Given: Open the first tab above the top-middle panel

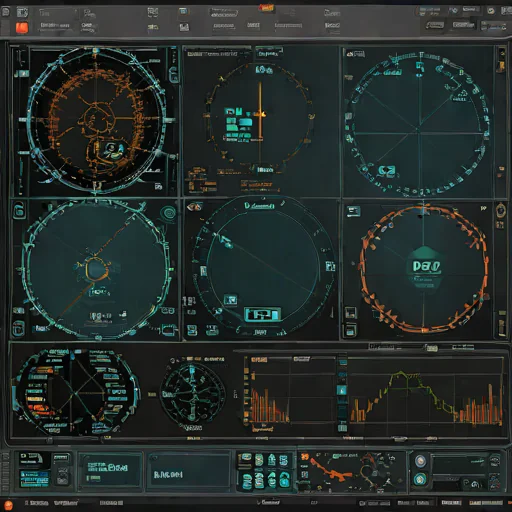Looking at the screenshot, I should coord(217,53).
